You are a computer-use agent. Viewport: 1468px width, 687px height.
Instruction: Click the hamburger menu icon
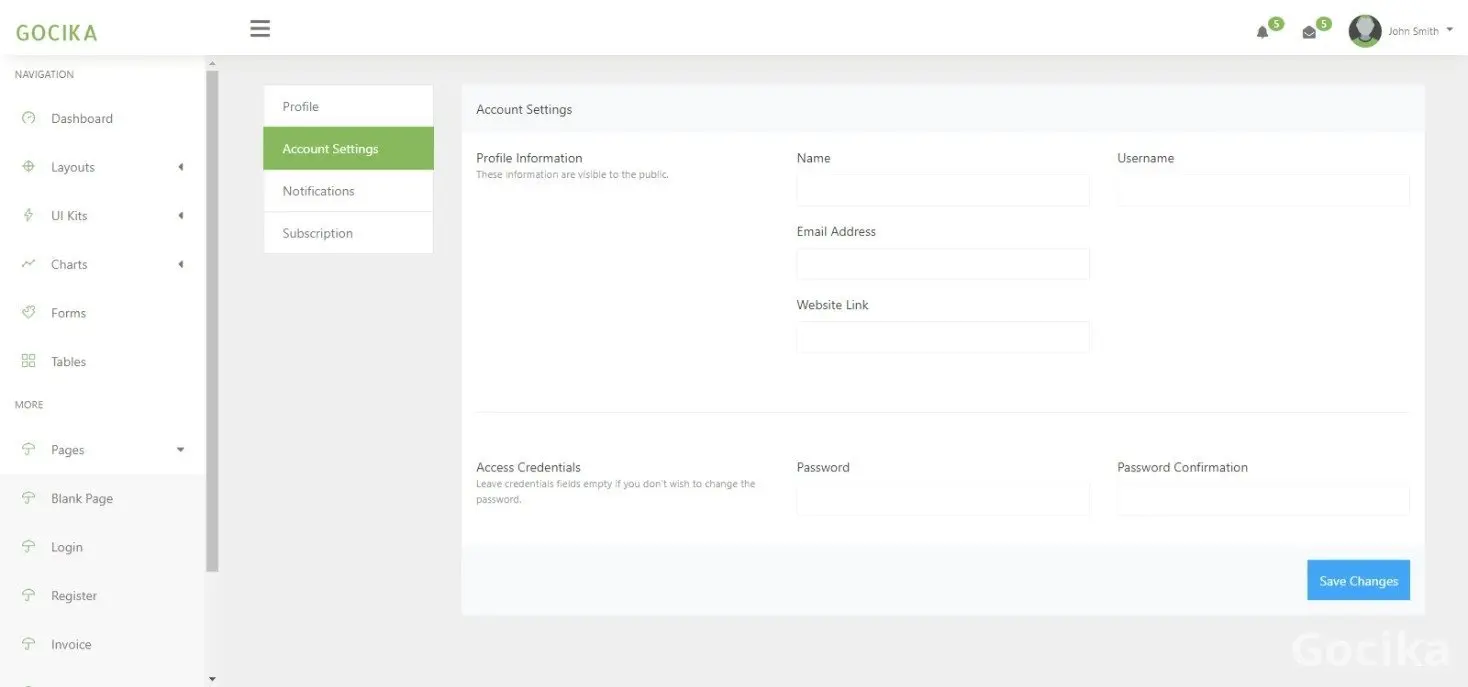tap(260, 29)
